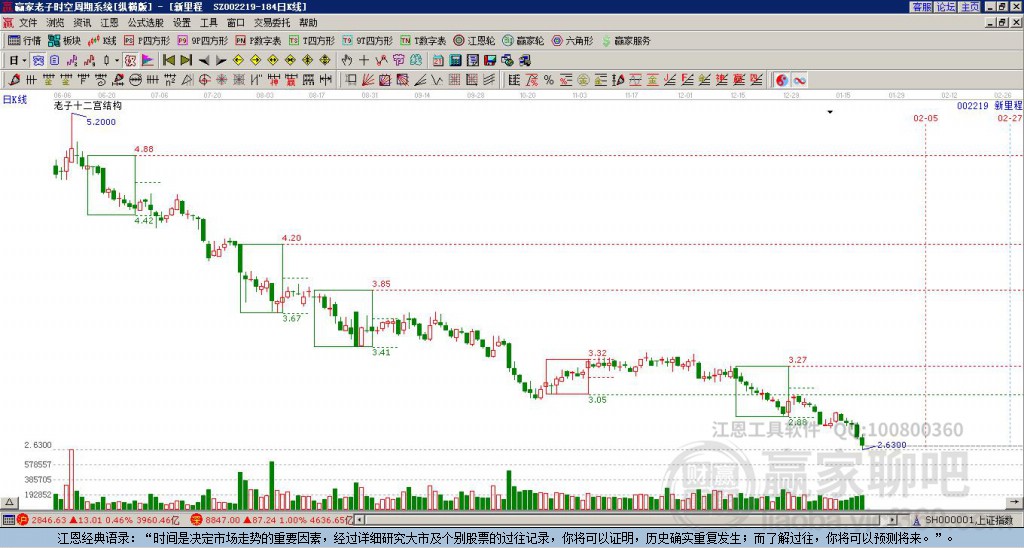1024x548 pixels.
Task: Click the 日K线 chart type label
Action: [x=15, y=100]
